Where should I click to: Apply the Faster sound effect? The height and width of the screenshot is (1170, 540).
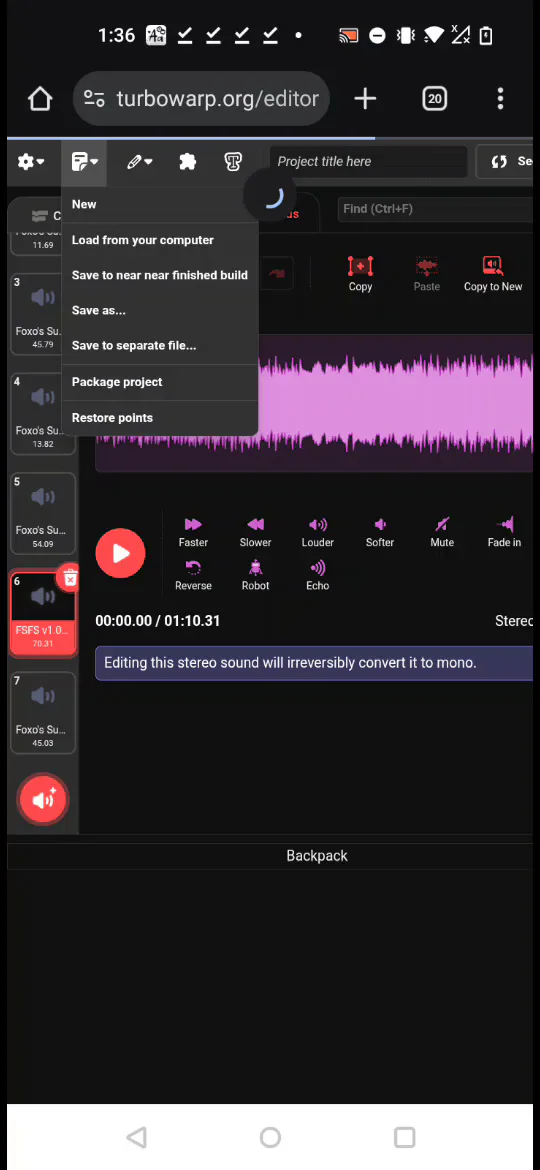pyautogui.click(x=193, y=533)
